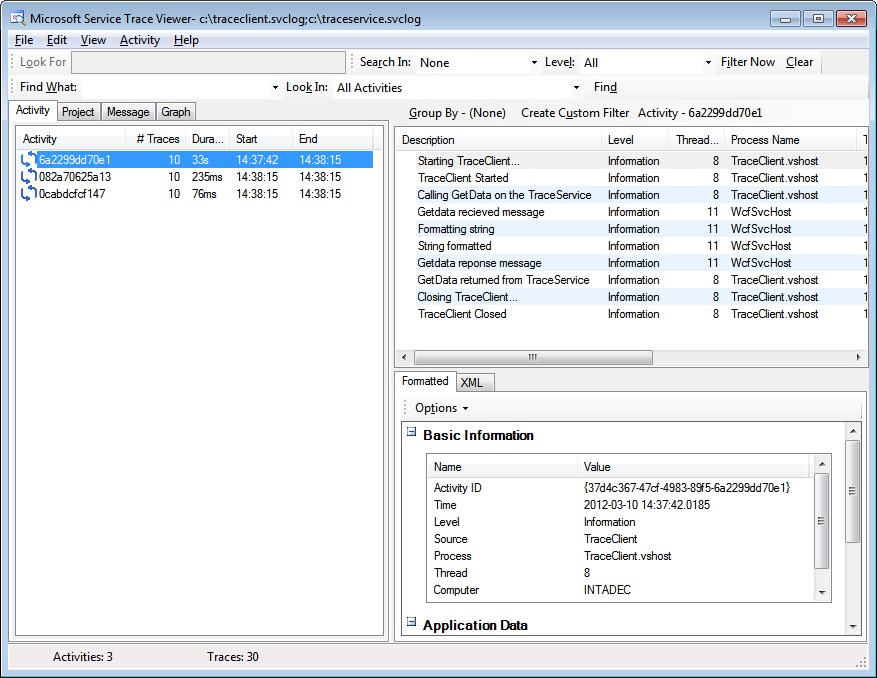Sort by the Start column header
Image resolution: width=877 pixels, height=678 pixels.
(x=261, y=139)
